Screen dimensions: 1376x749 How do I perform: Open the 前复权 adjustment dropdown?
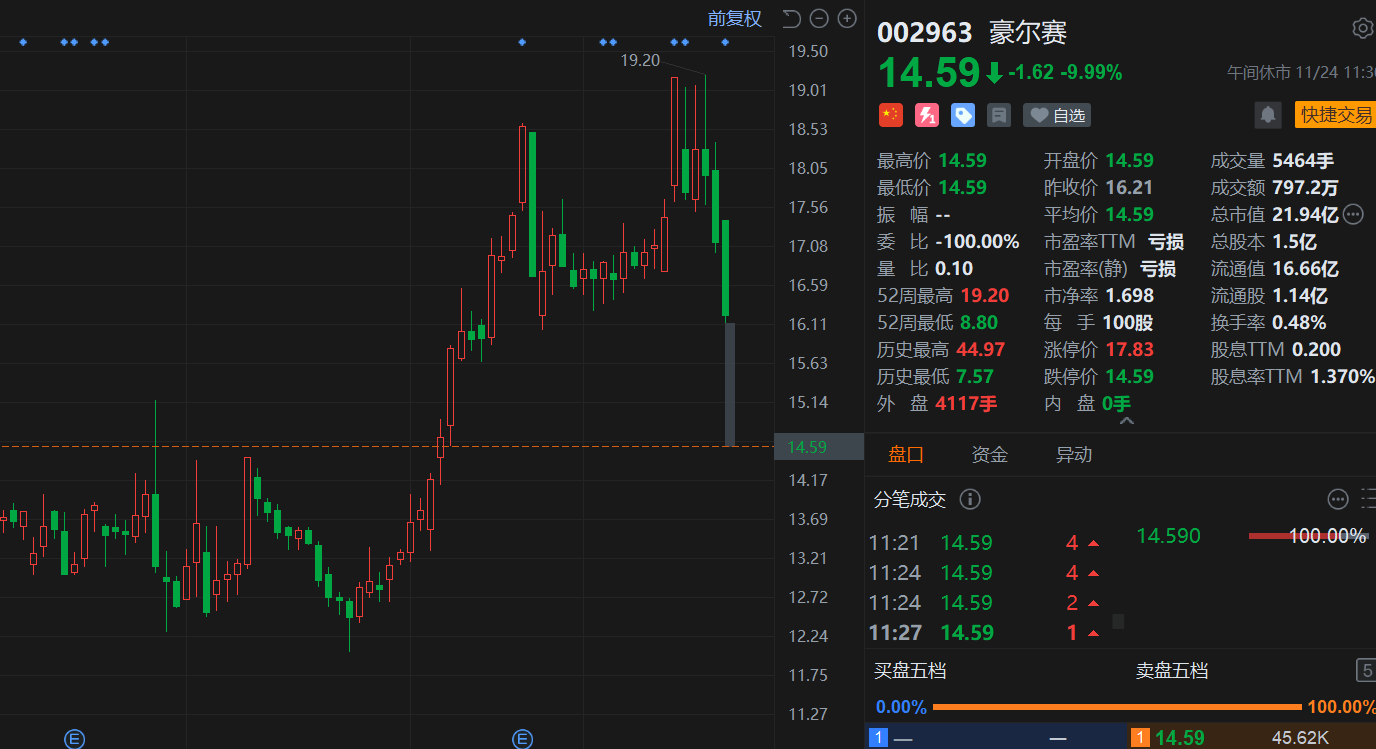coord(734,18)
